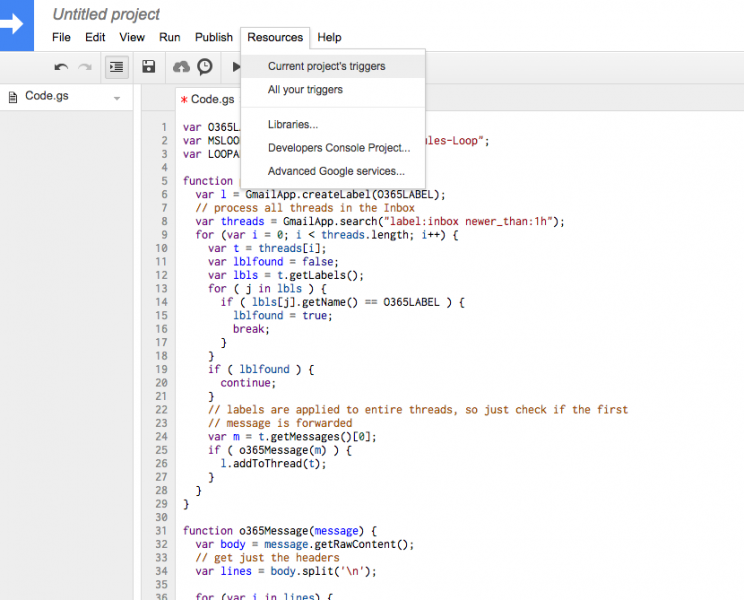Toggle the indent formatting icon
This screenshot has width=744, height=600.
pos(117,67)
